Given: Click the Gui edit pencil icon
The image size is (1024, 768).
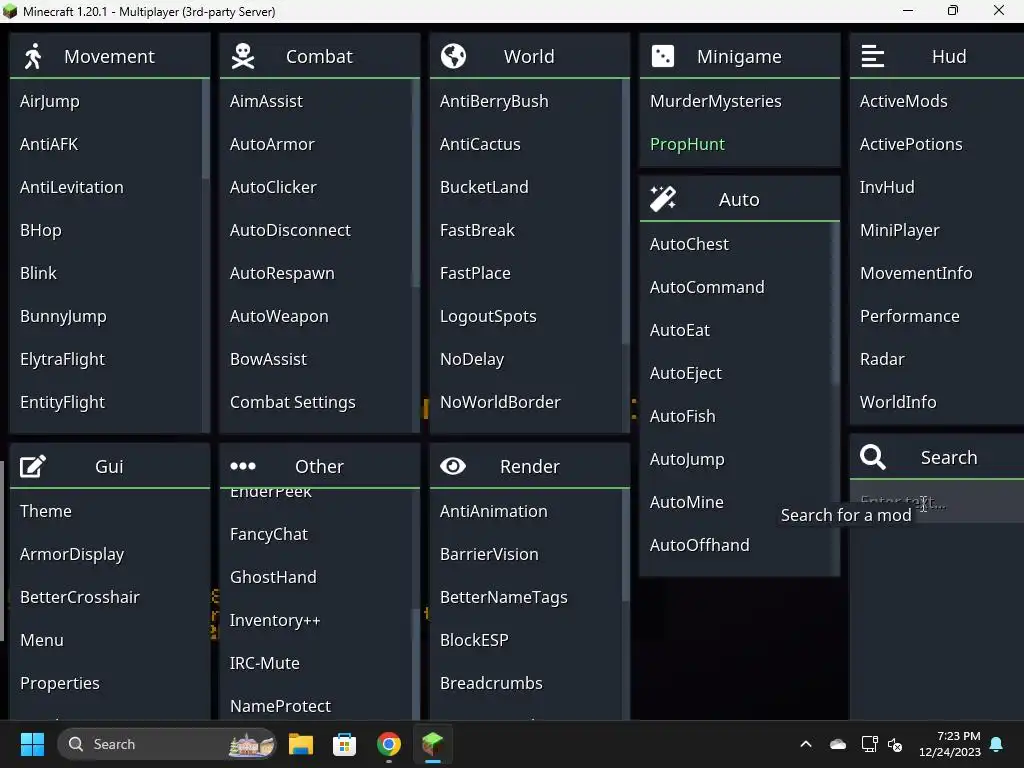Looking at the screenshot, I should tap(33, 466).
